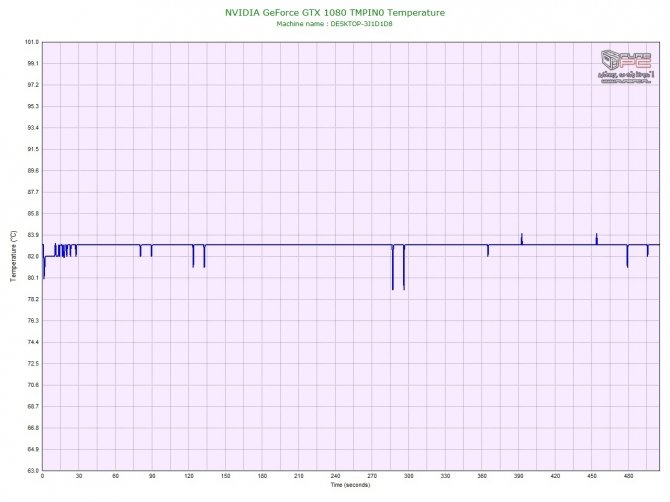Pick the 90 seconds time axis label

tap(152, 476)
